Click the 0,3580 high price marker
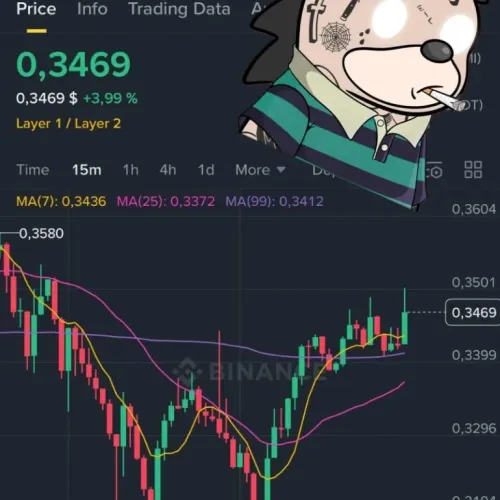The height and width of the screenshot is (500, 500). (41, 233)
